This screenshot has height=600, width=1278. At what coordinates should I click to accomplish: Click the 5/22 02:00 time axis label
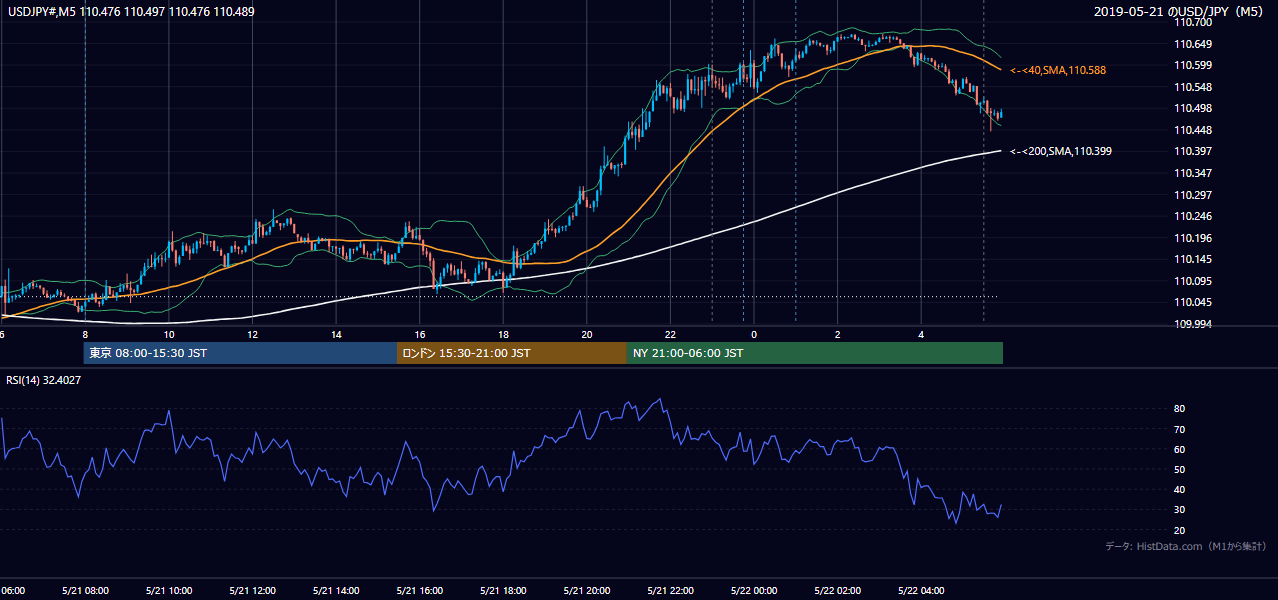pos(837,590)
